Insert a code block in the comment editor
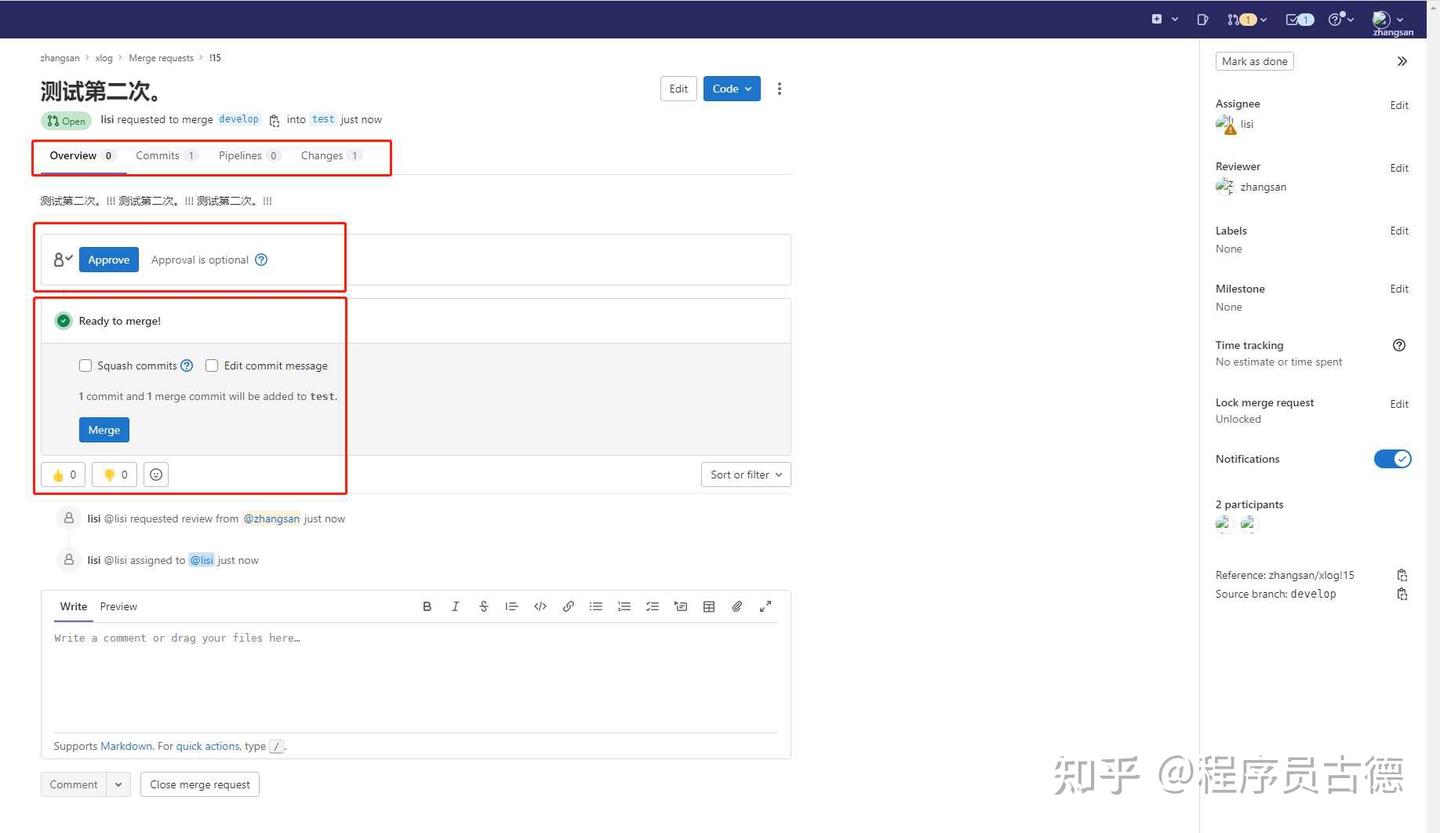The image size is (1440, 833). (x=540, y=606)
